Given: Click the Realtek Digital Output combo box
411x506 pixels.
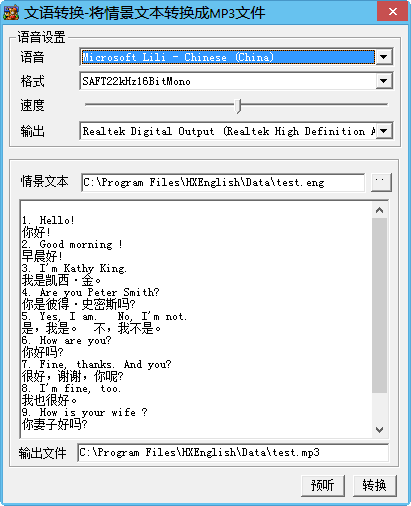Looking at the screenshot, I should pos(228,131).
